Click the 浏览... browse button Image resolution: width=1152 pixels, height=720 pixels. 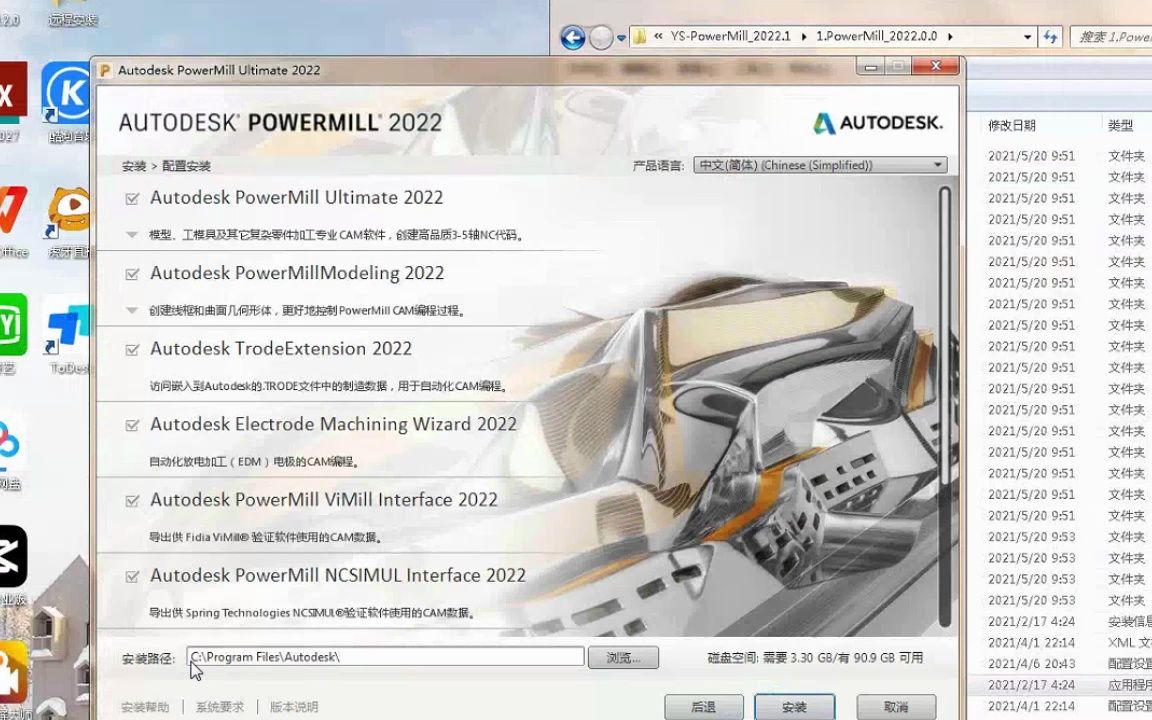point(623,658)
